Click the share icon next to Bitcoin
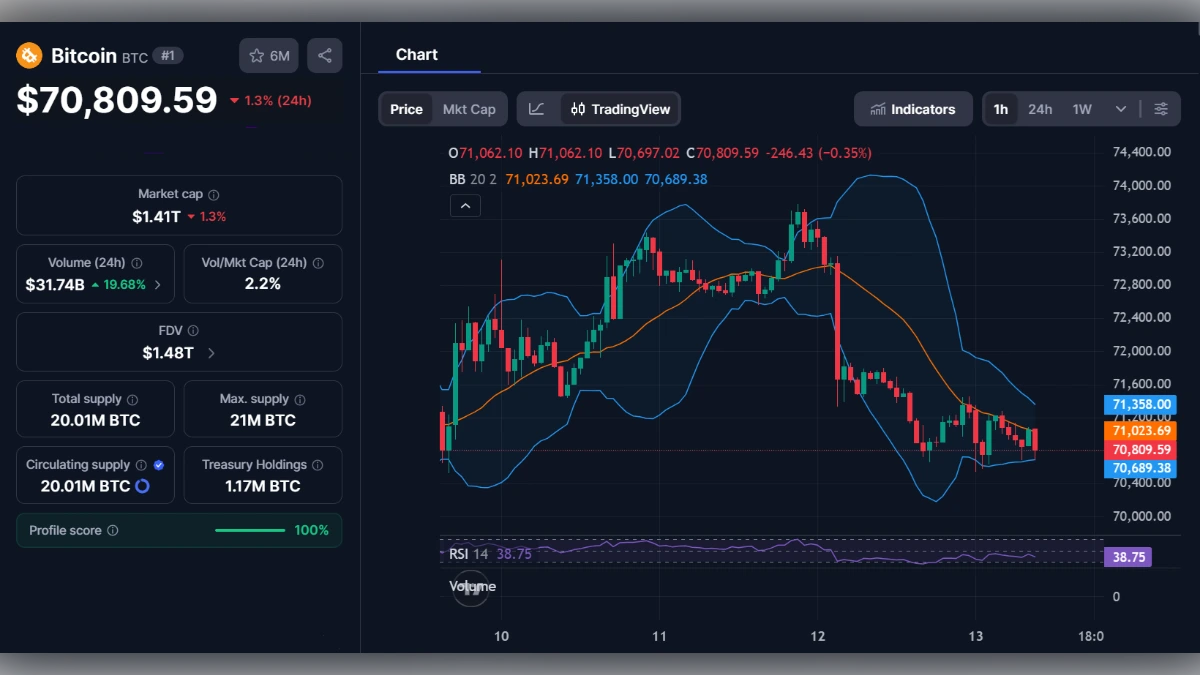Image resolution: width=1200 pixels, height=675 pixels. [324, 55]
